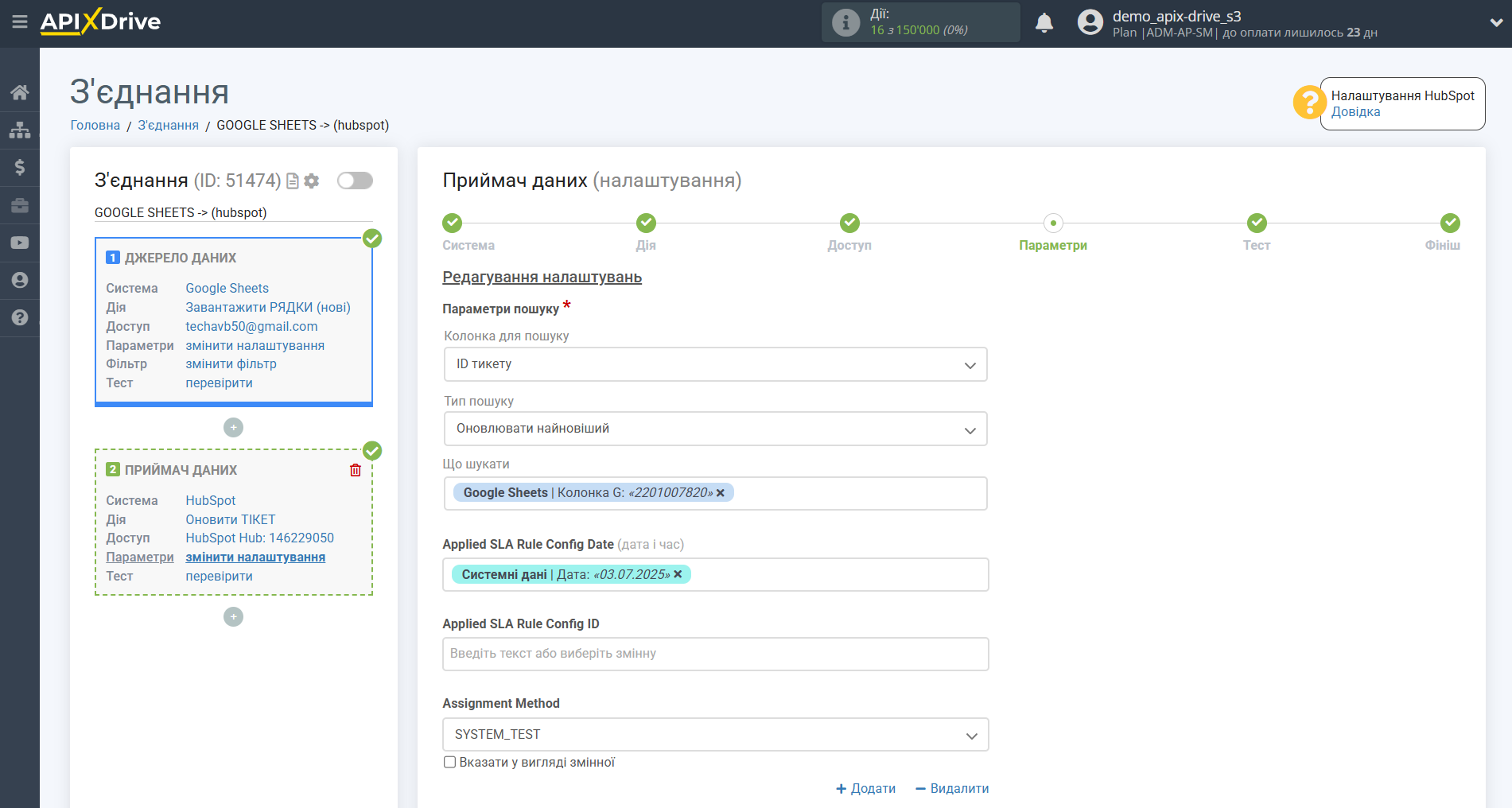Click 'змінити фільтр' link
Viewport: 1512px width, 808px height.
[x=231, y=364]
